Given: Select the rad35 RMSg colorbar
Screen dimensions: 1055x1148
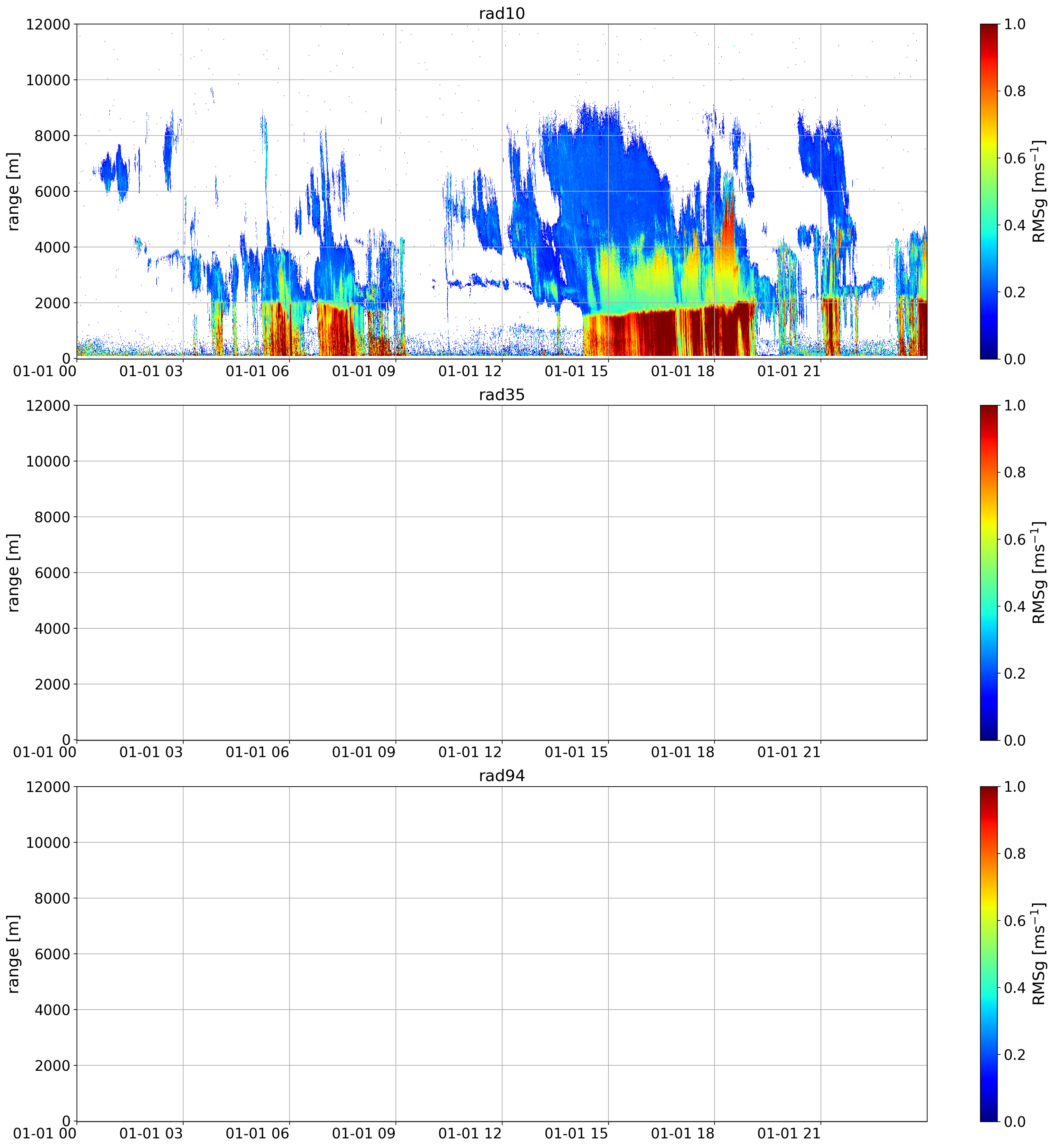Looking at the screenshot, I should pyautogui.click(x=989, y=572).
